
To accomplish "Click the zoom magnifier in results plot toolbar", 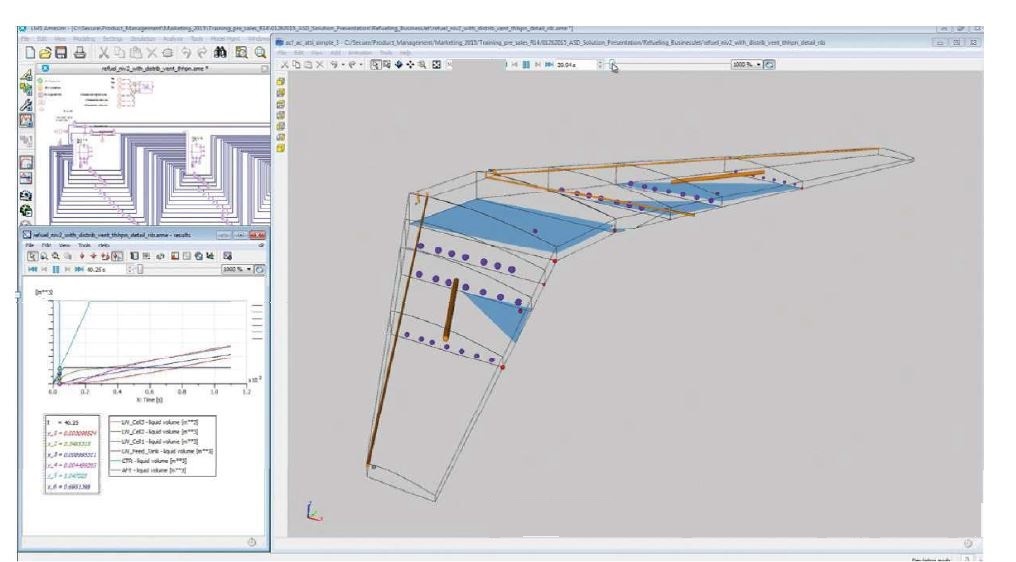I will pyautogui.click(x=44, y=256).
